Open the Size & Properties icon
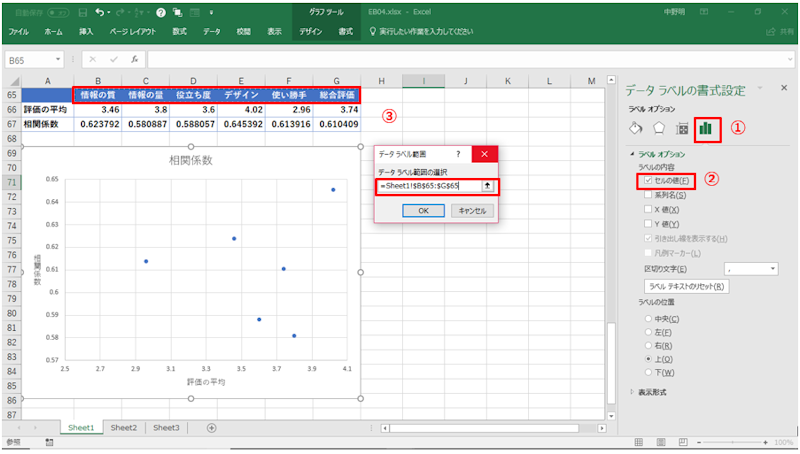800x454 pixels. click(682, 128)
